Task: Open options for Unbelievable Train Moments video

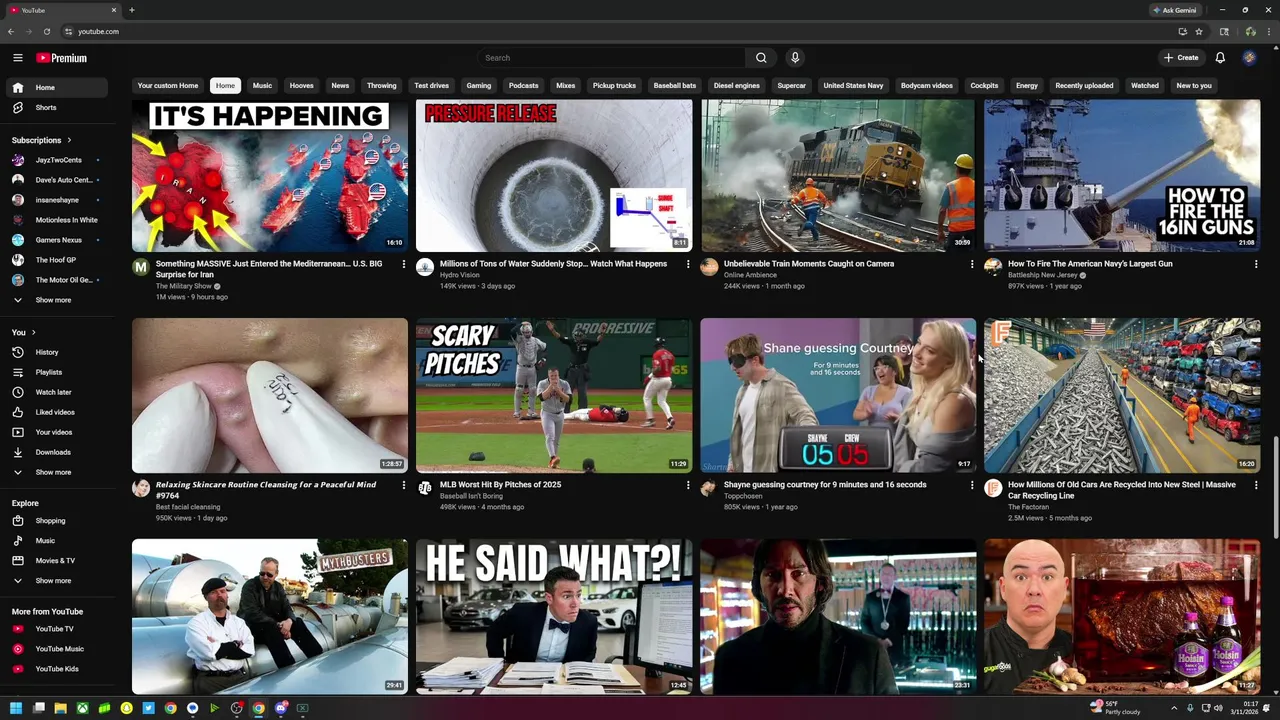Action: pyautogui.click(x=972, y=264)
